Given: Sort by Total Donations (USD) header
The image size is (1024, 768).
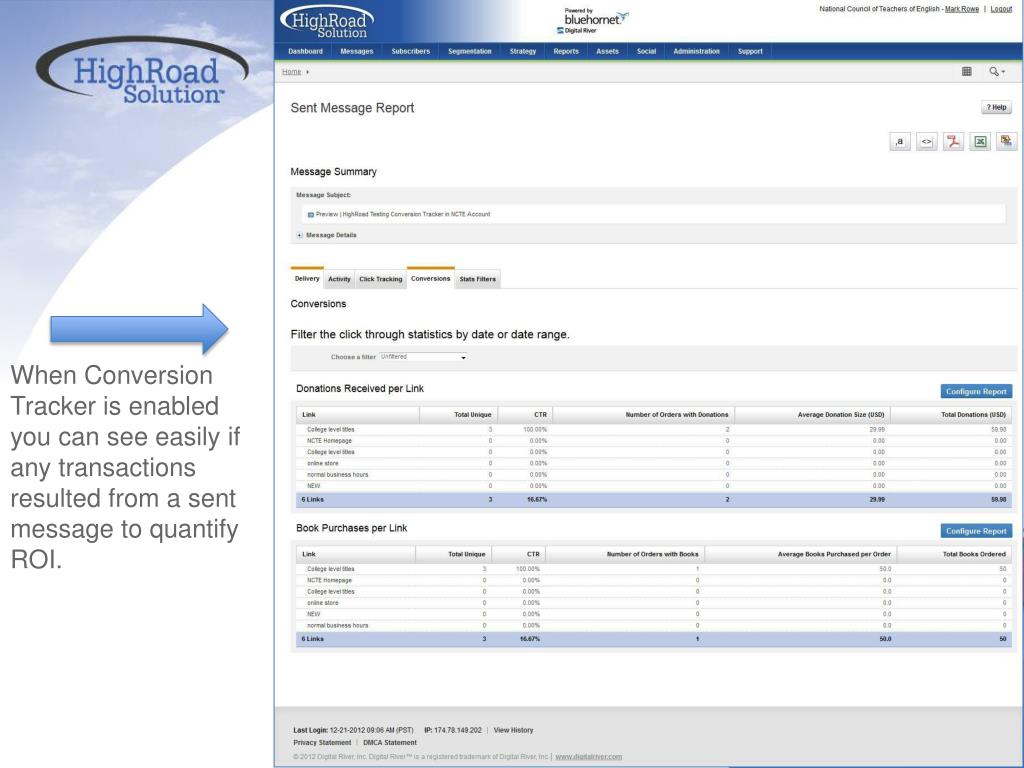Looking at the screenshot, I should pos(951,415).
